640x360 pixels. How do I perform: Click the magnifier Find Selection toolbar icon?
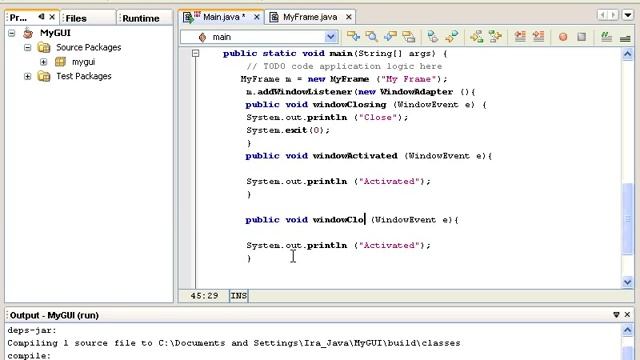(371, 36)
